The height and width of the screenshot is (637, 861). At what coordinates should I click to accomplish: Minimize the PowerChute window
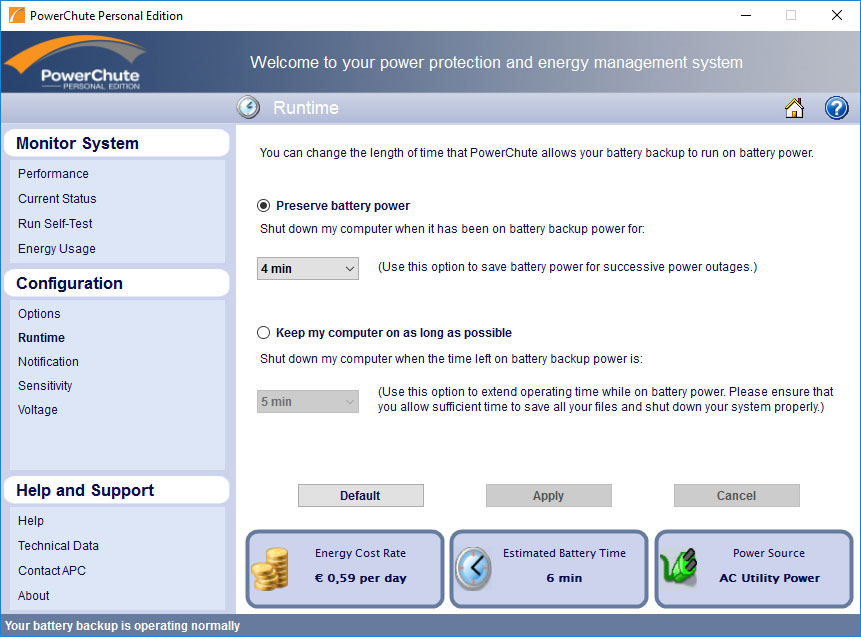[746, 15]
